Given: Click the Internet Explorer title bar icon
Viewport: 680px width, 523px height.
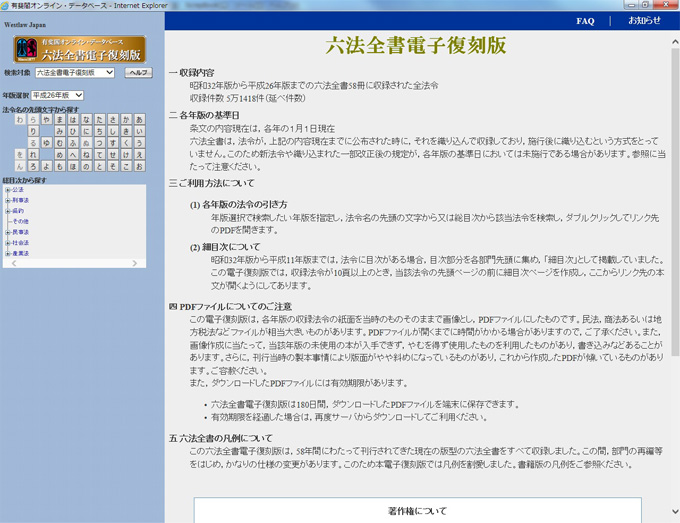Looking at the screenshot, I should point(5,5).
